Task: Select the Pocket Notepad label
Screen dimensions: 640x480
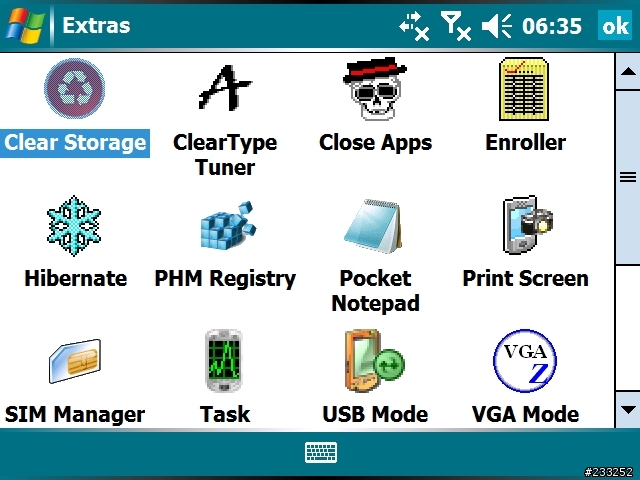Action: pyautogui.click(x=375, y=291)
